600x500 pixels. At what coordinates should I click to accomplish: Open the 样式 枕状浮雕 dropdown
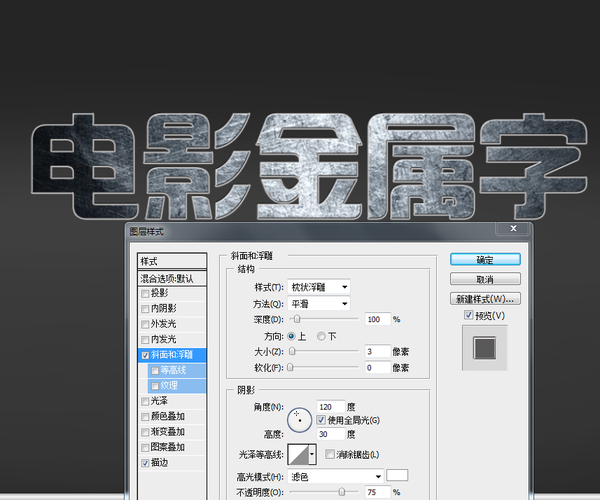[318, 287]
